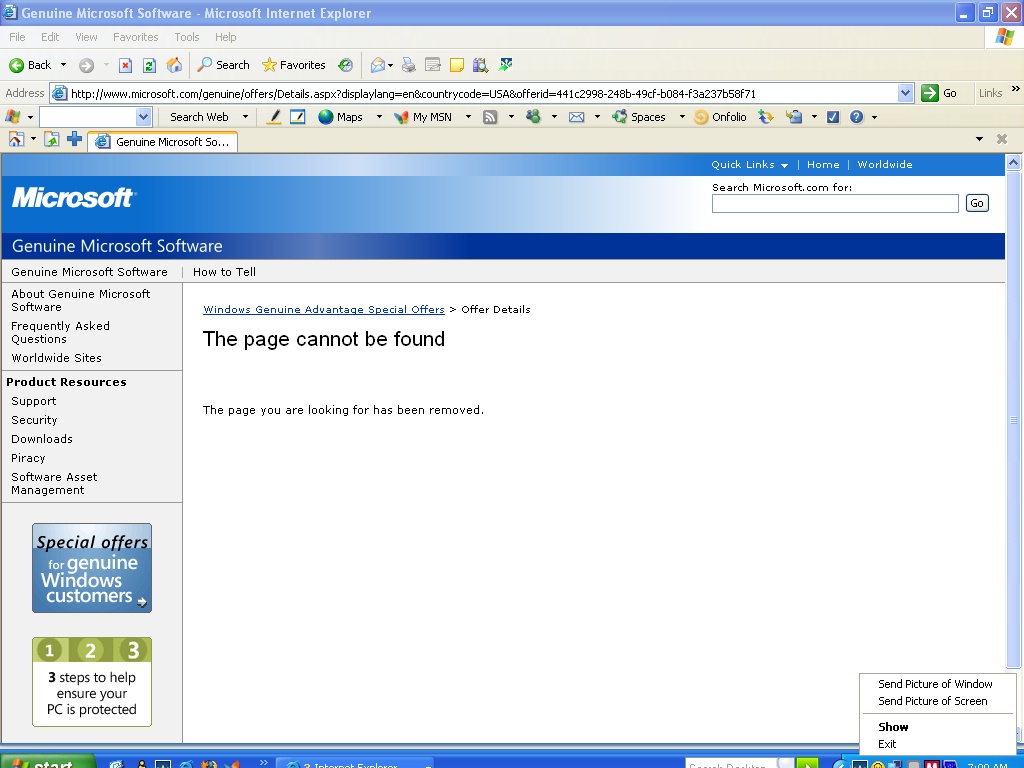Refresh the page using the Refresh icon
Viewport: 1024px width, 768px height.
point(149,65)
